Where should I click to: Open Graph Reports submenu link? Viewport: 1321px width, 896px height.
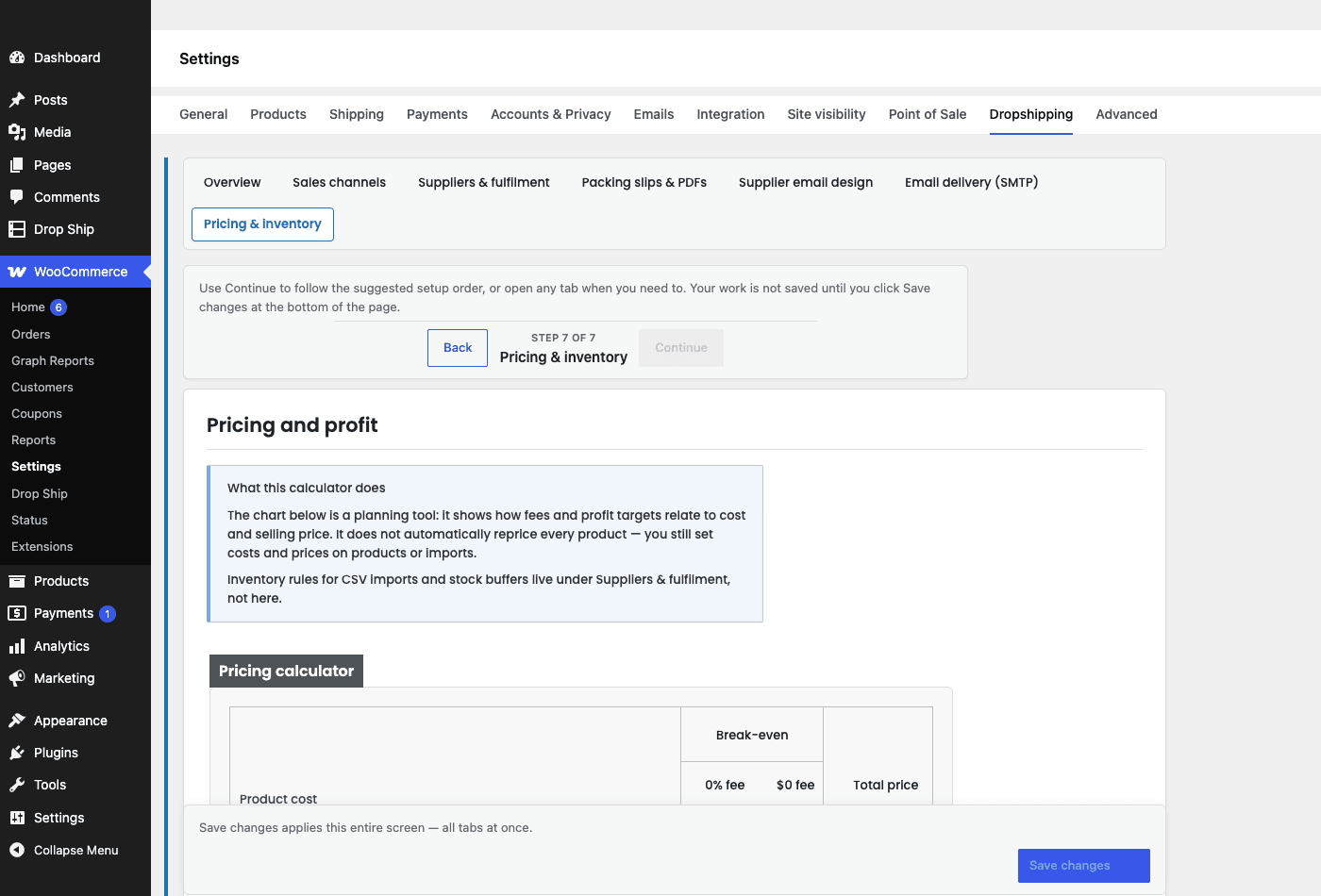tap(53, 361)
